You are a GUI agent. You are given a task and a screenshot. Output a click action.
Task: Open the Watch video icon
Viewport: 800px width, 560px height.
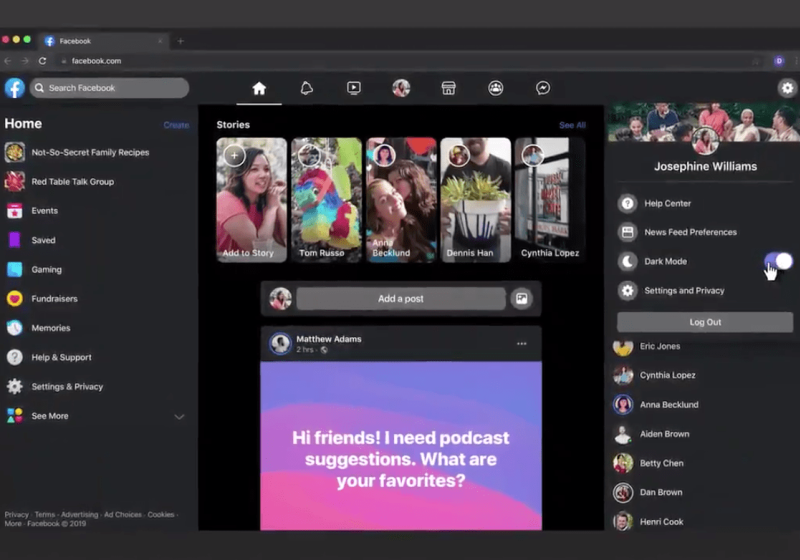coord(354,88)
